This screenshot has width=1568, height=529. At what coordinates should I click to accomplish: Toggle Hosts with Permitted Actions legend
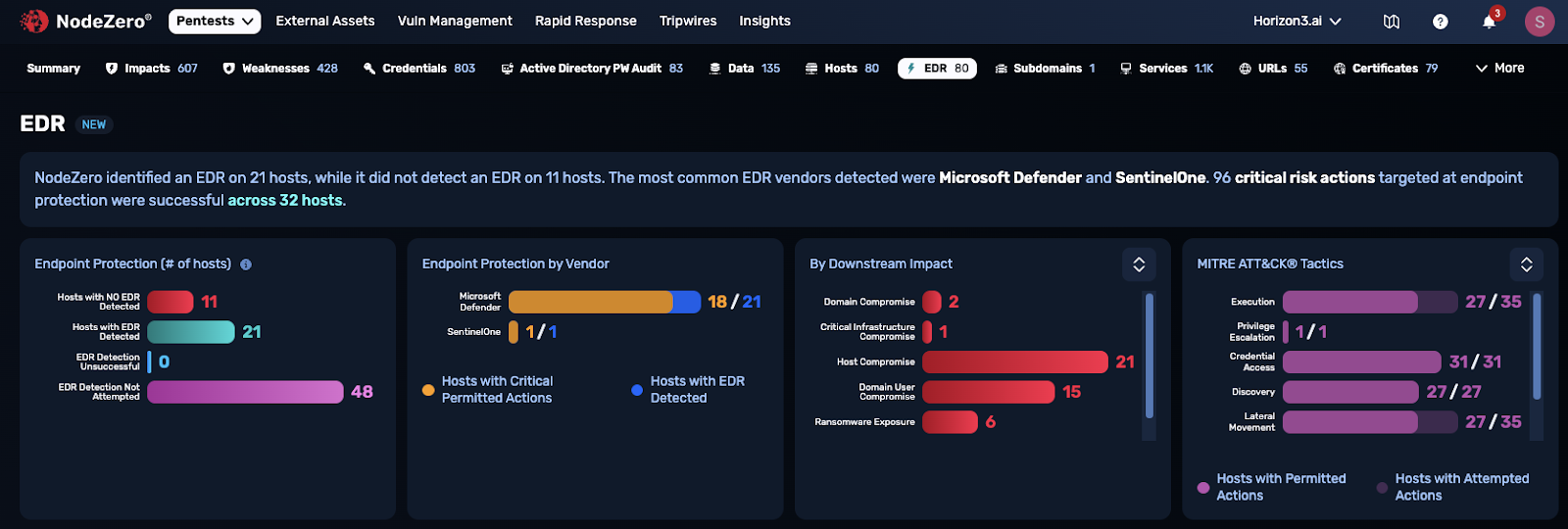[x=1272, y=487]
